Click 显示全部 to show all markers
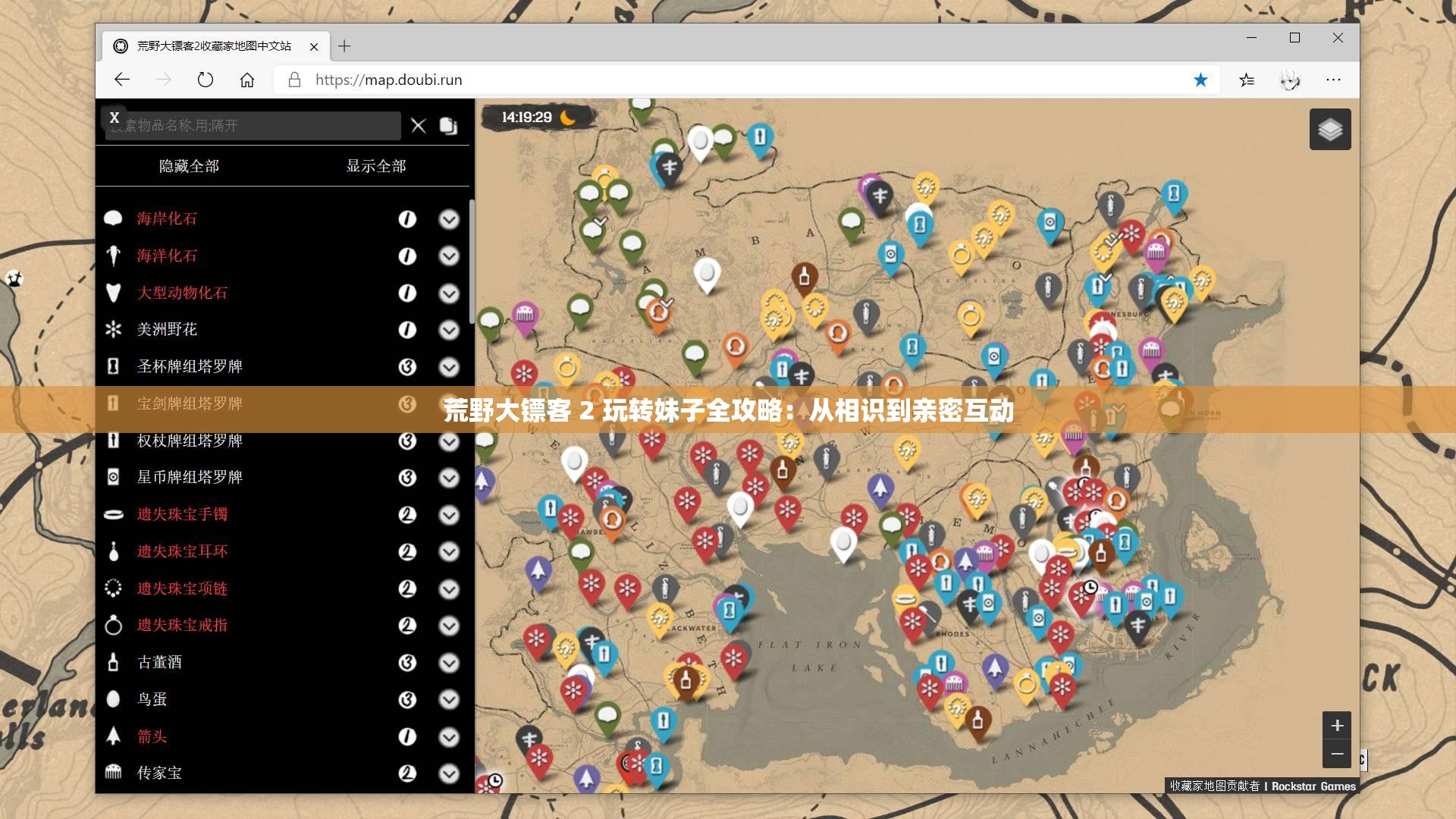This screenshot has width=1456, height=819. coord(376,166)
